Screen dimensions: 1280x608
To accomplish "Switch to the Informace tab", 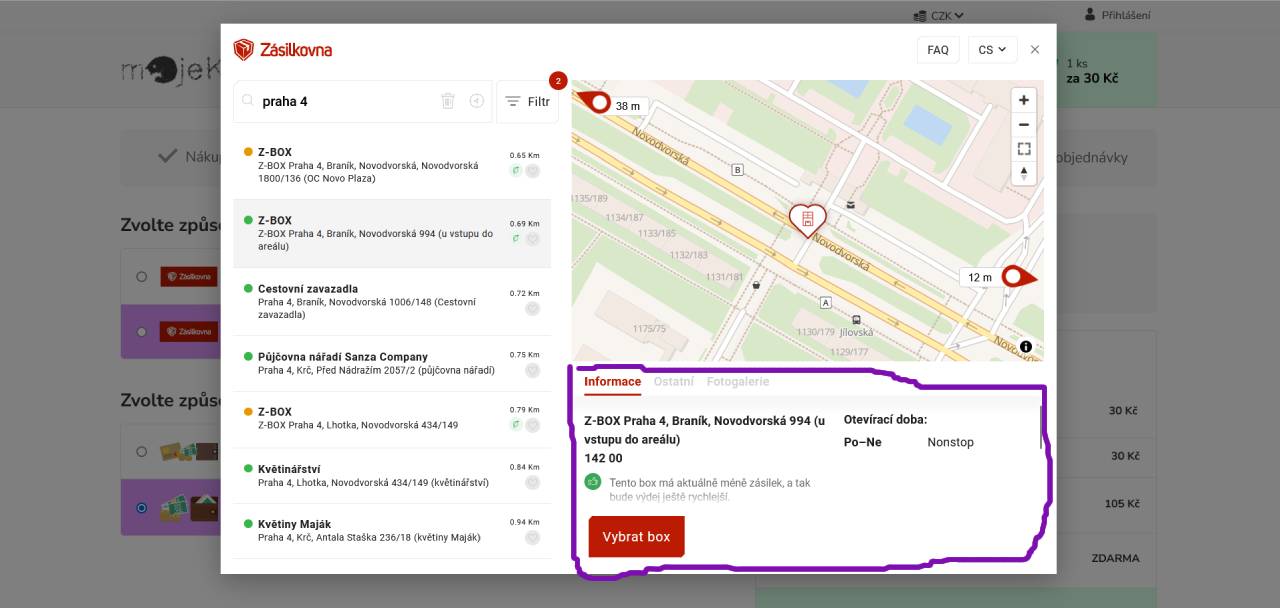I will (x=612, y=381).
